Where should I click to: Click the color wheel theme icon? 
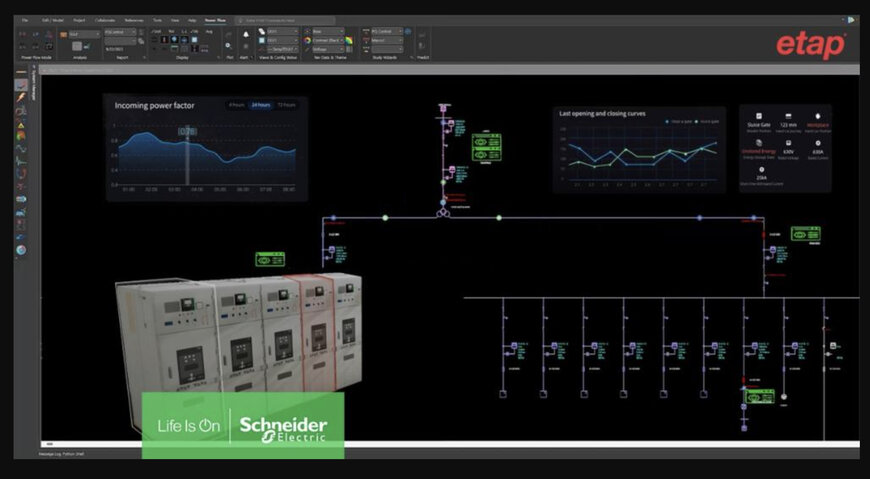307,41
